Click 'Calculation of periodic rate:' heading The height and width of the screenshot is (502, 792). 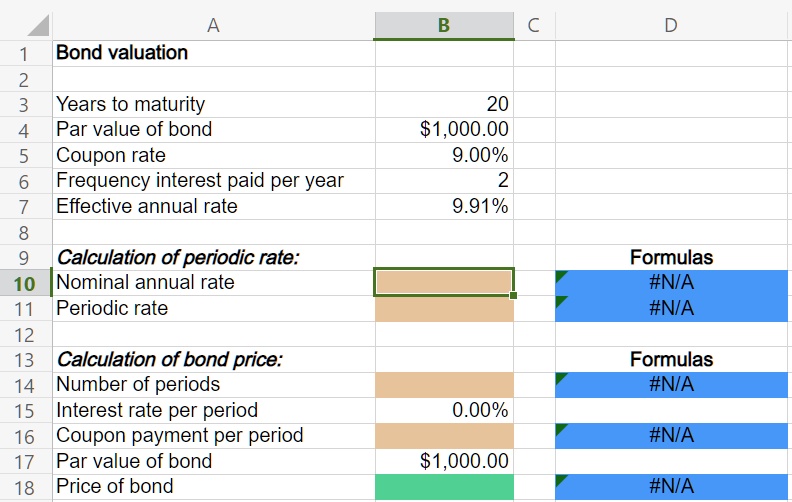[x=178, y=258]
